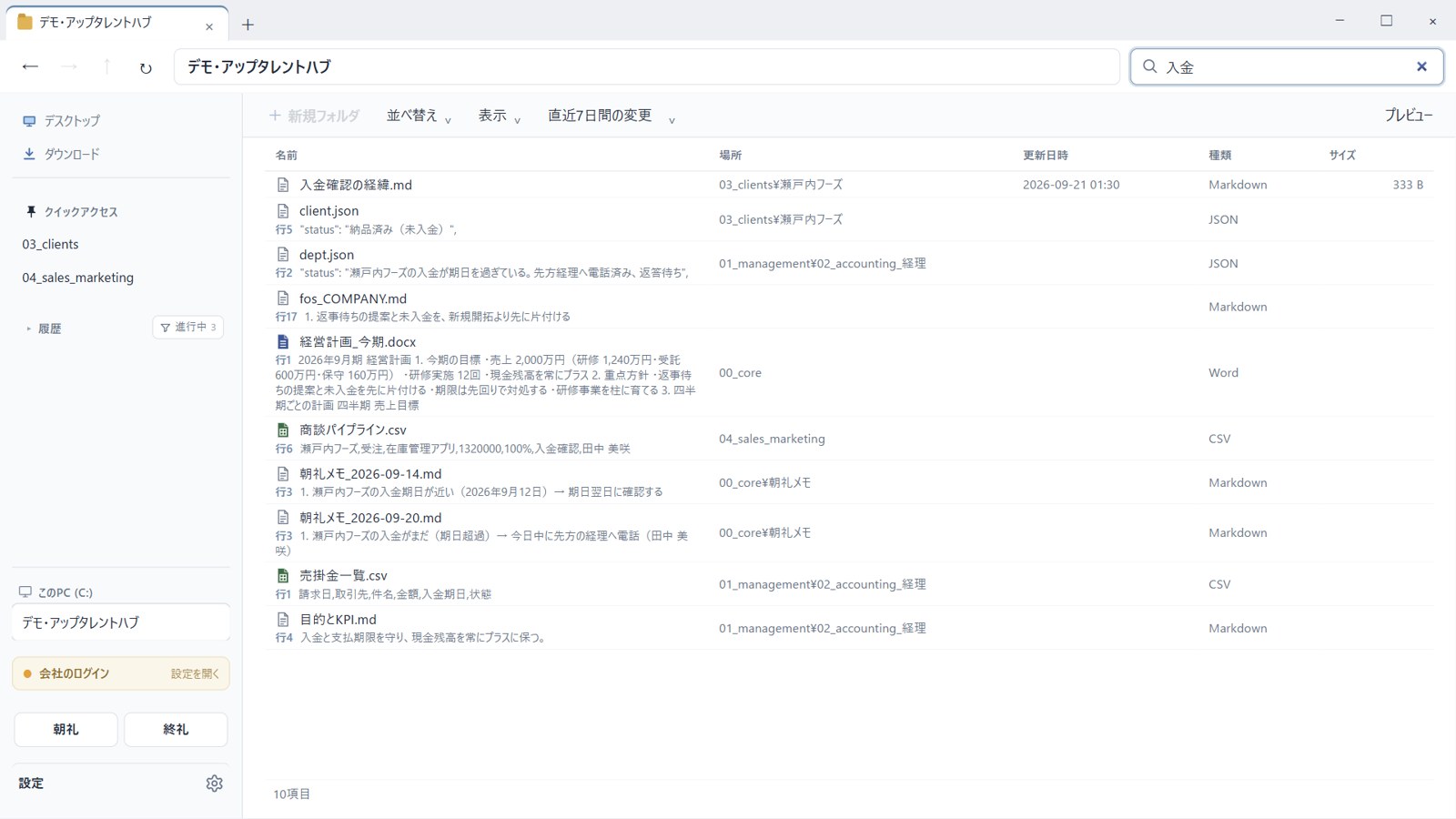Open 03_clients quick access folder
Screen dimensions: 1456x819
[51, 244]
